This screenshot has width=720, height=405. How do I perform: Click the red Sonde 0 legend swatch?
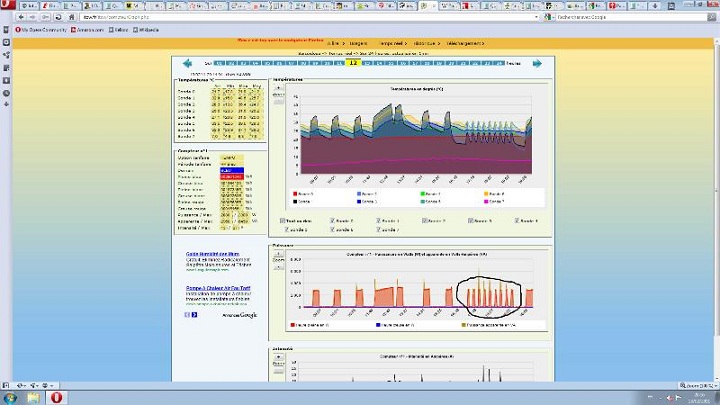coord(294,193)
